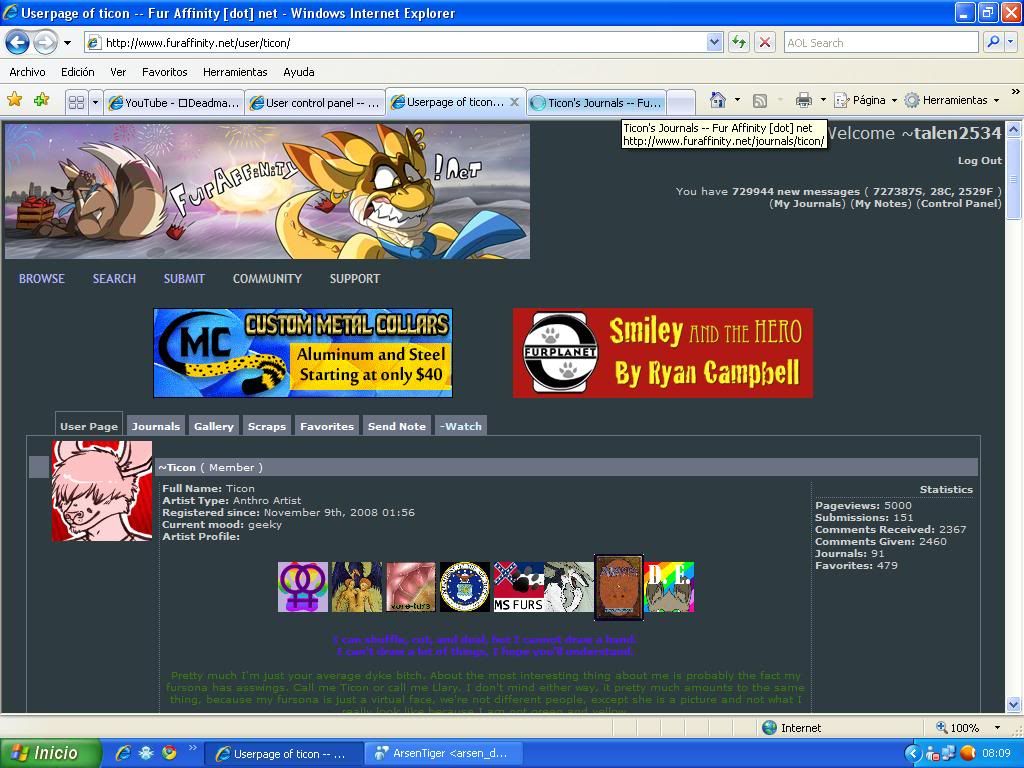Show Quick Tabs thumbnail view
1024x768 pixels.
pyautogui.click(x=76, y=103)
